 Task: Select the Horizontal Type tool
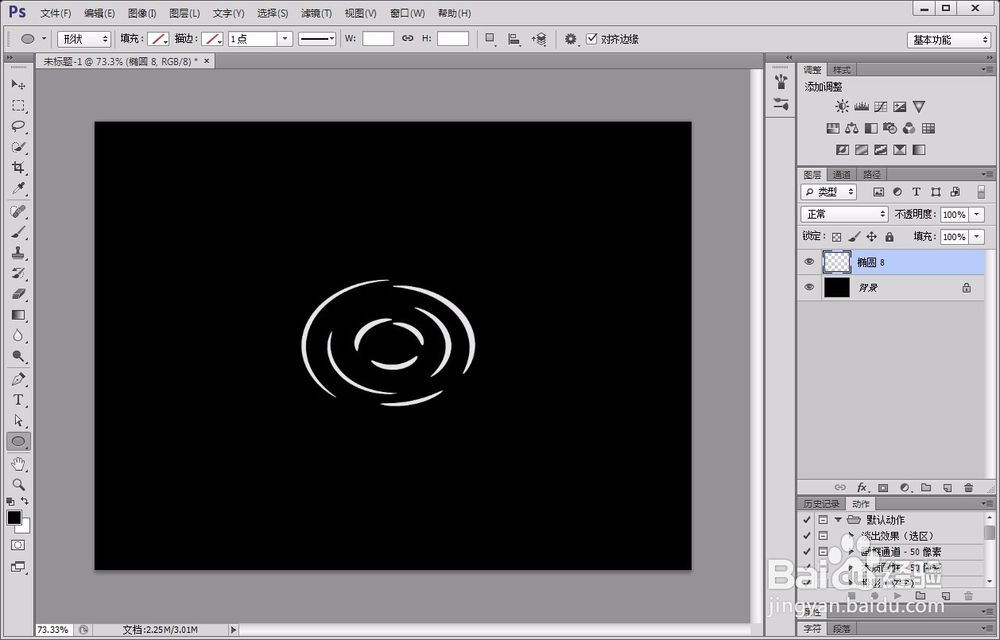(18, 400)
